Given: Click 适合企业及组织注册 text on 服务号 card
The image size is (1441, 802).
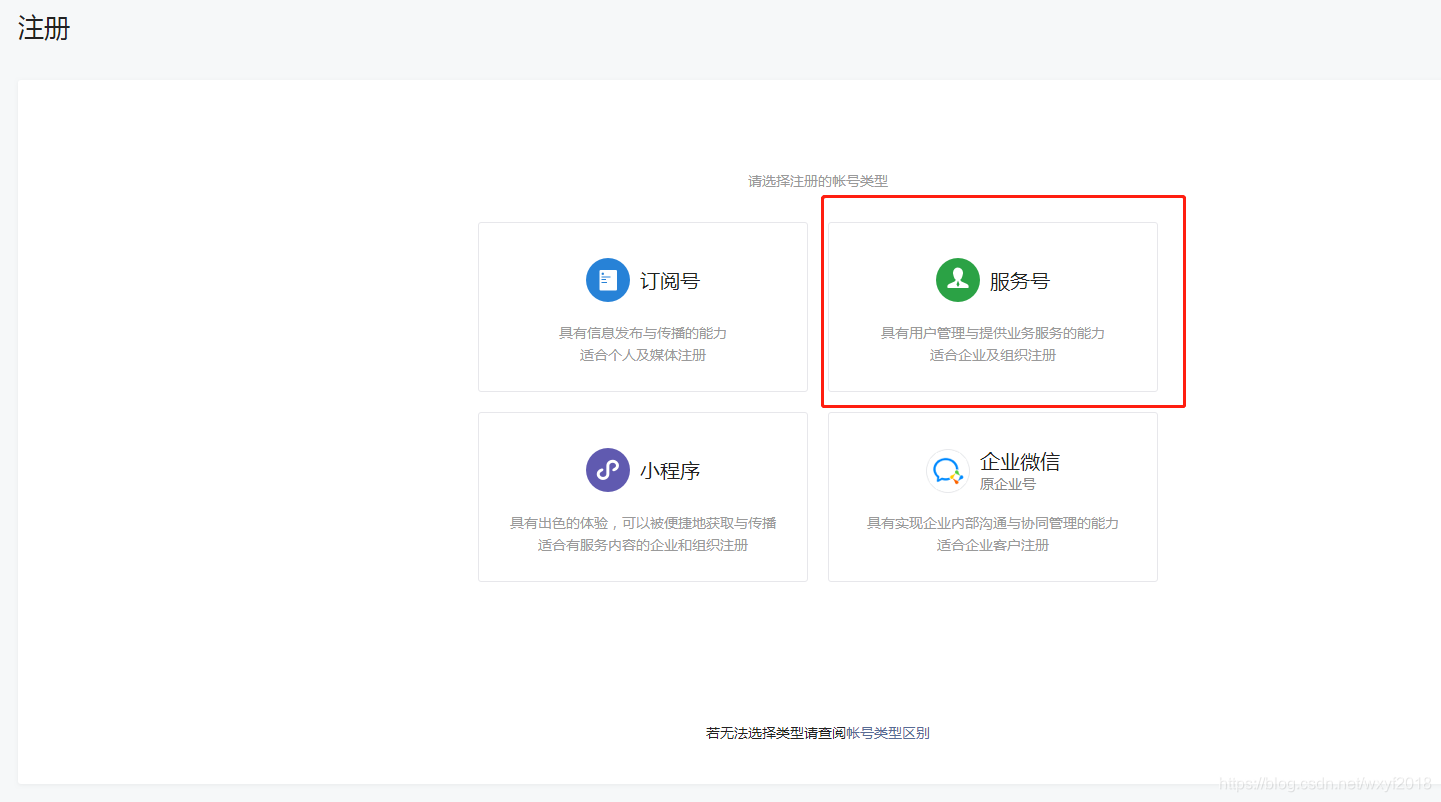Looking at the screenshot, I should click(992, 354).
